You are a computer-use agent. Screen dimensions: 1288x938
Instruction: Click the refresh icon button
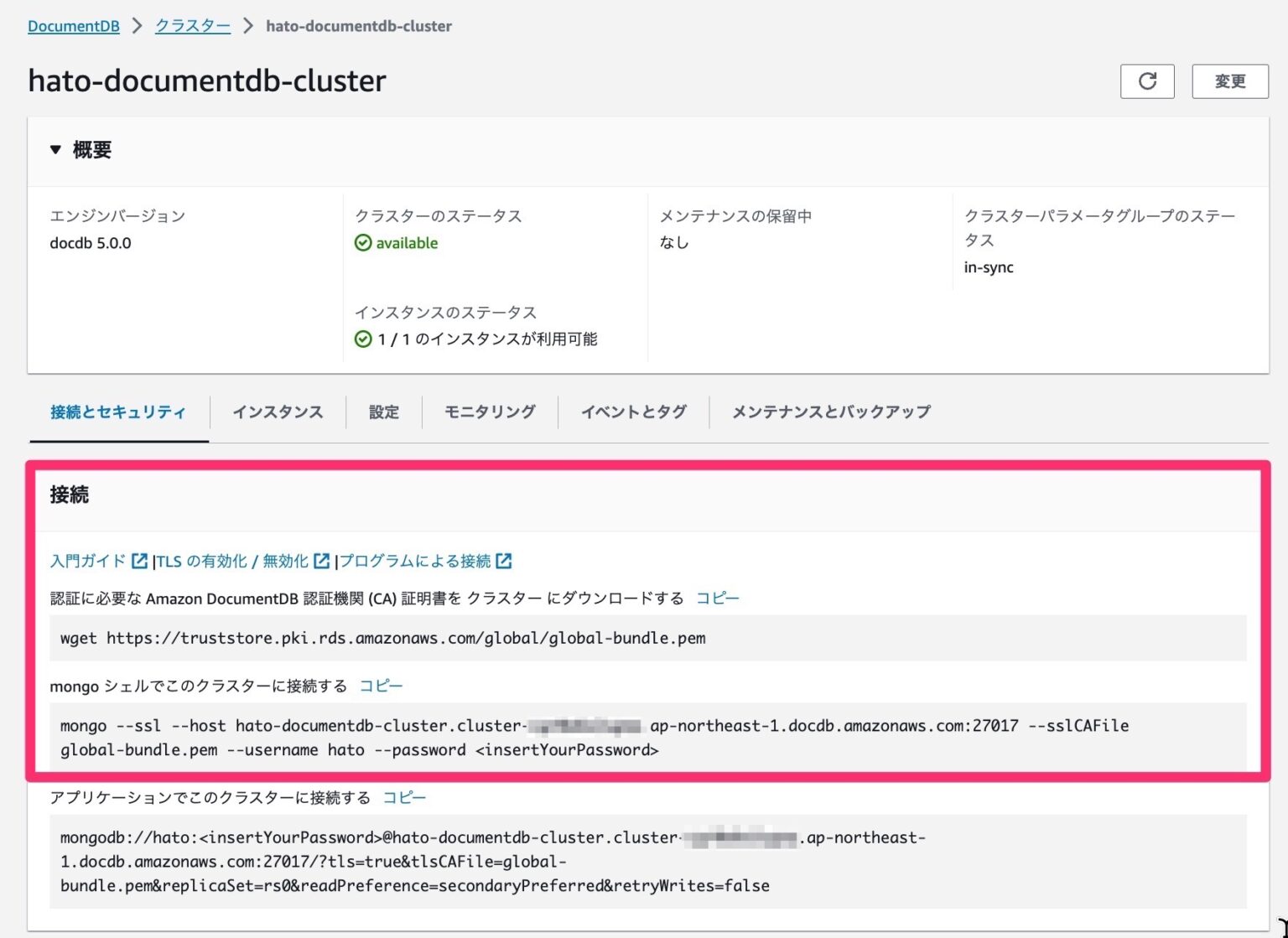[x=1147, y=81]
